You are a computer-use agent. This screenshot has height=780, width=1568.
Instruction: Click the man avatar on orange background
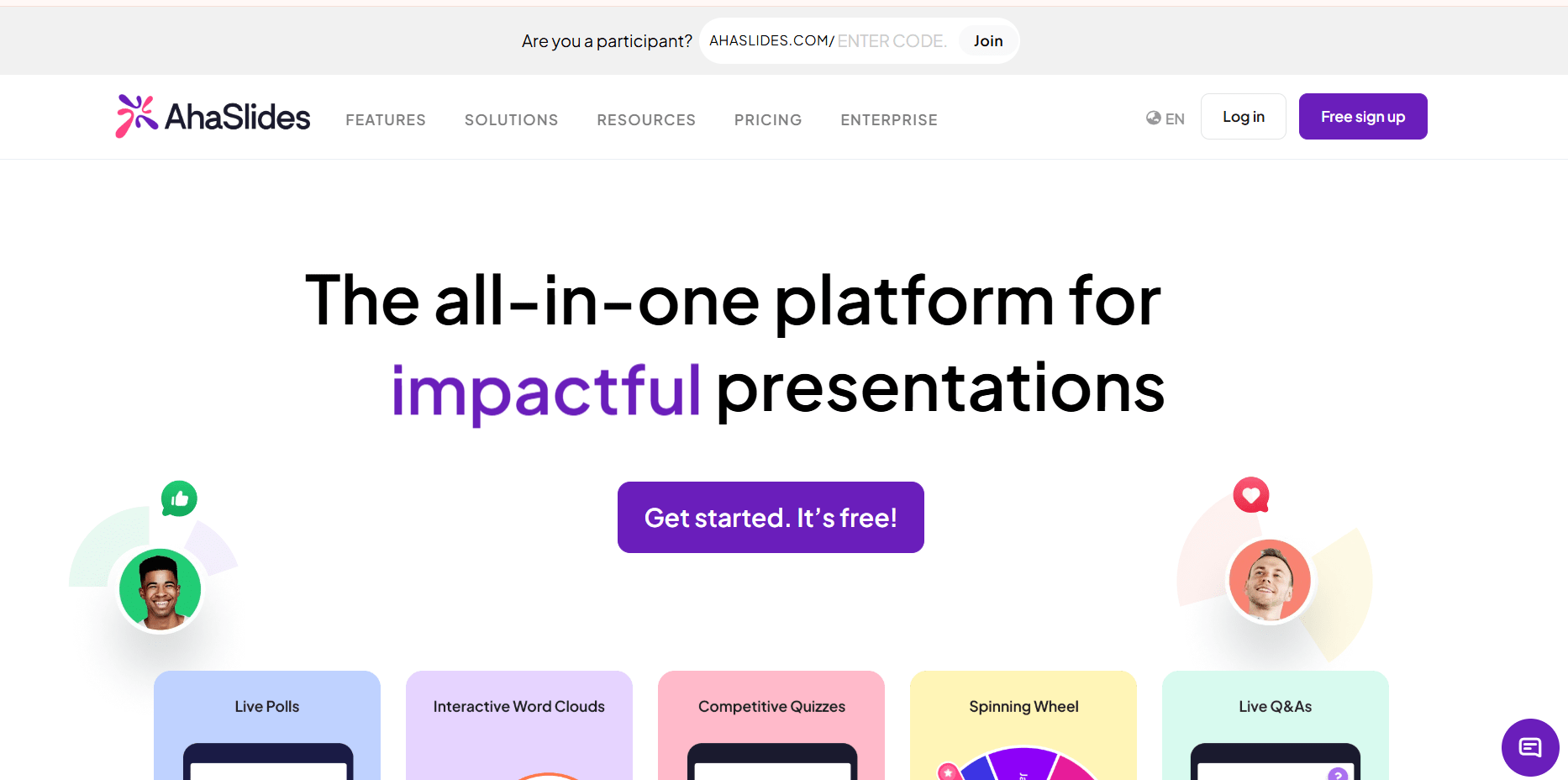[1269, 580]
